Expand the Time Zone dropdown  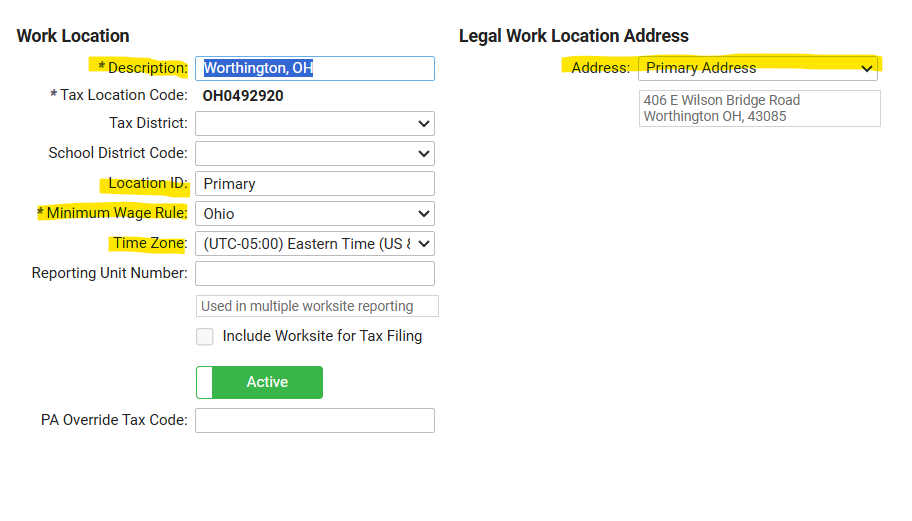[314, 244]
